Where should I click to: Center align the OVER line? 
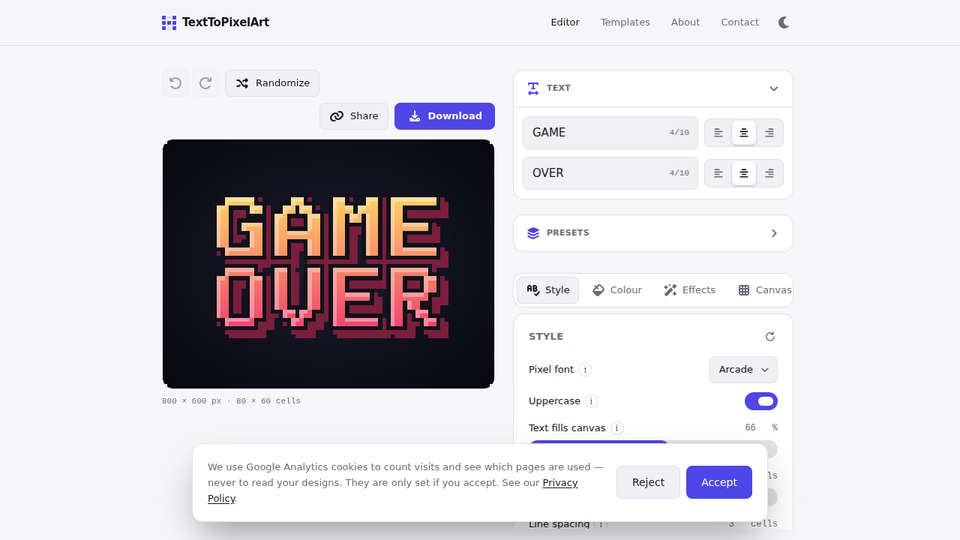744,173
